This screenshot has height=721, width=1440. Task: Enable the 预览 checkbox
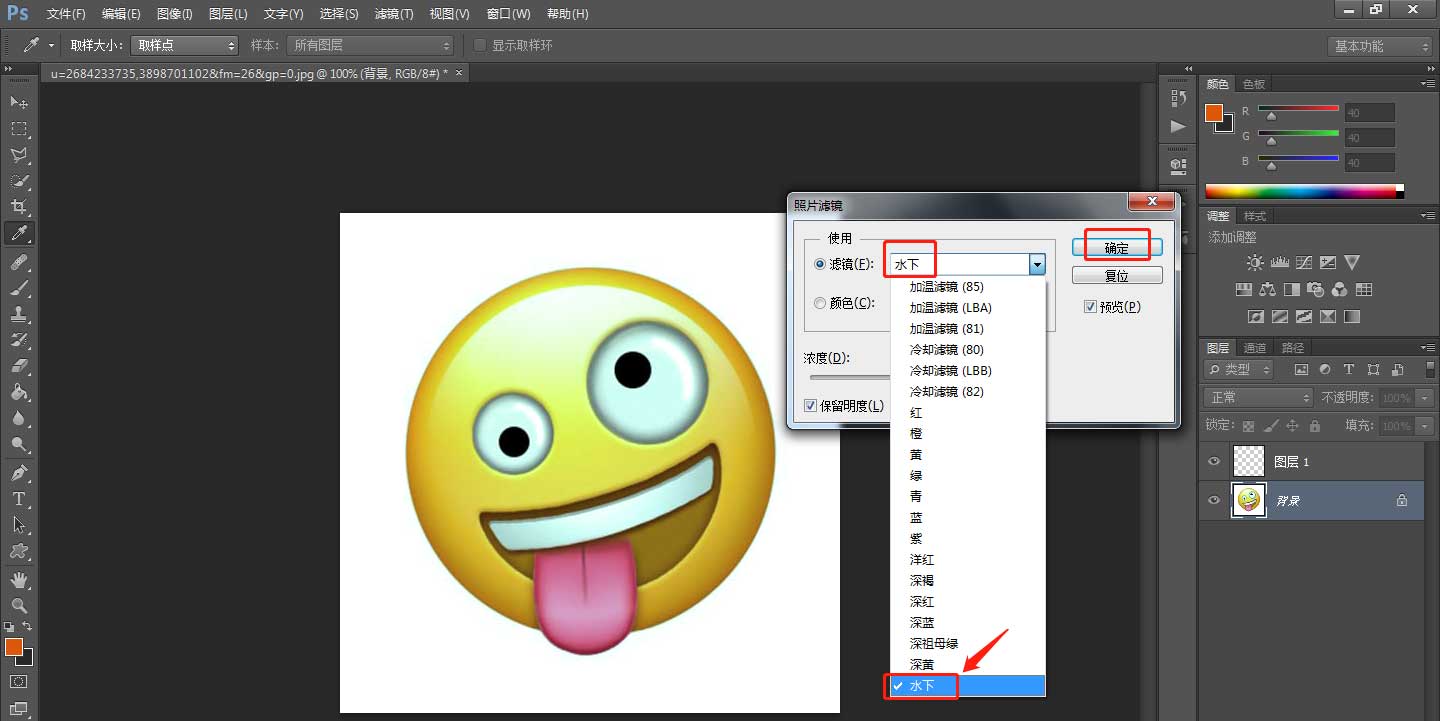click(1090, 306)
